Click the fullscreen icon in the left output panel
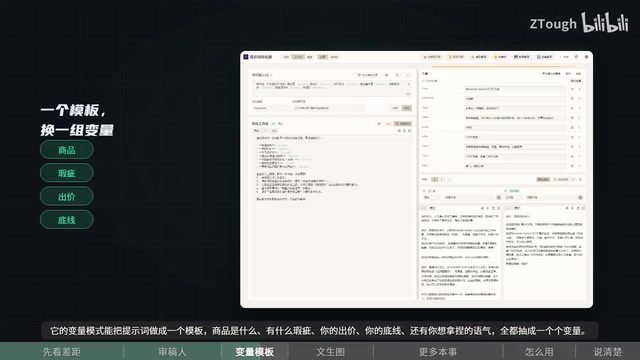This screenshot has height=360, width=640. (498, 208)
